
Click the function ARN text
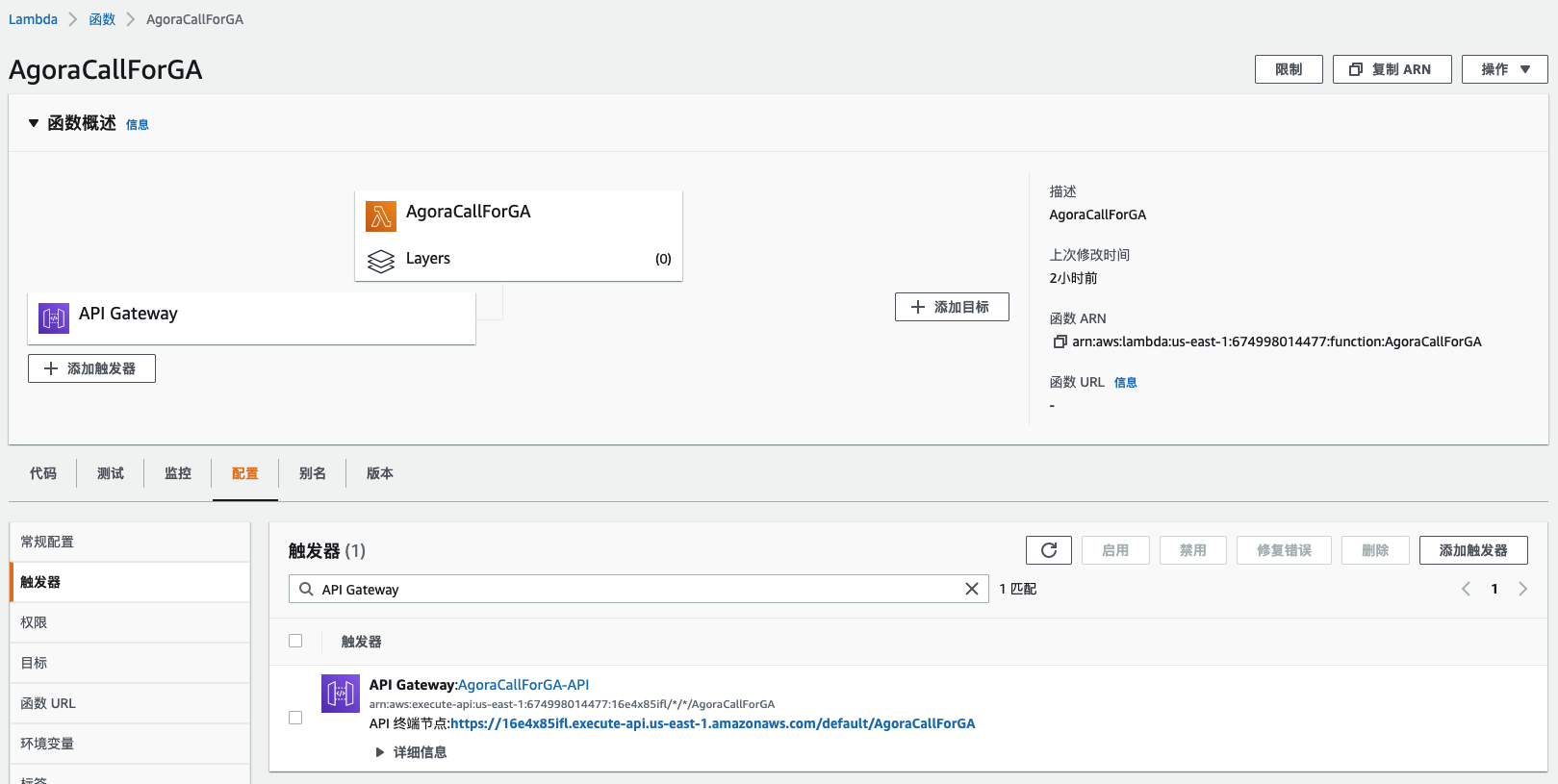coord(1277,341)
